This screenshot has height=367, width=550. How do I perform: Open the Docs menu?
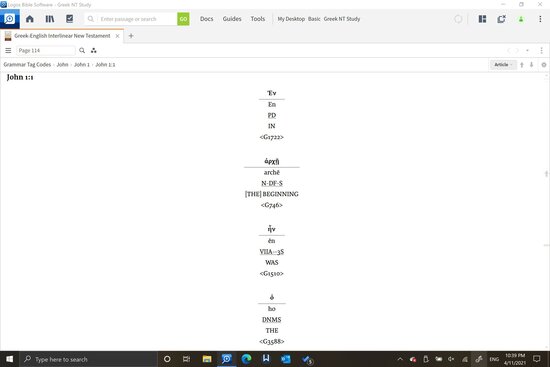pyautogui.click(x=207, y=19)
